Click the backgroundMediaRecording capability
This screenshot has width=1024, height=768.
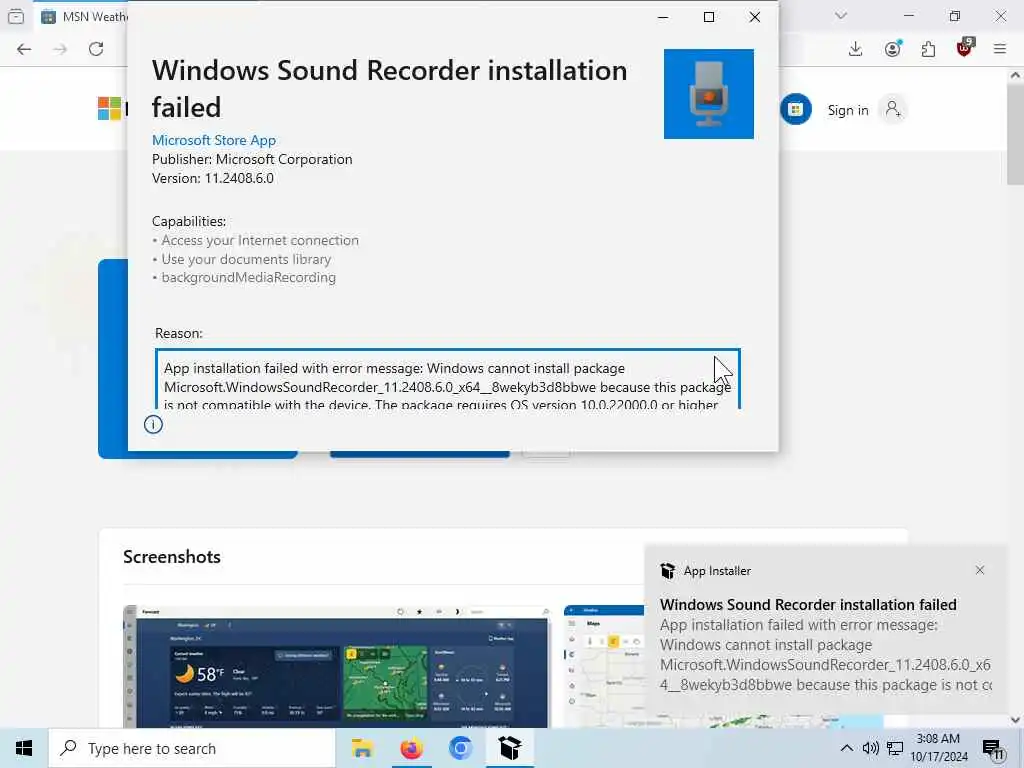tap(248, 278)
